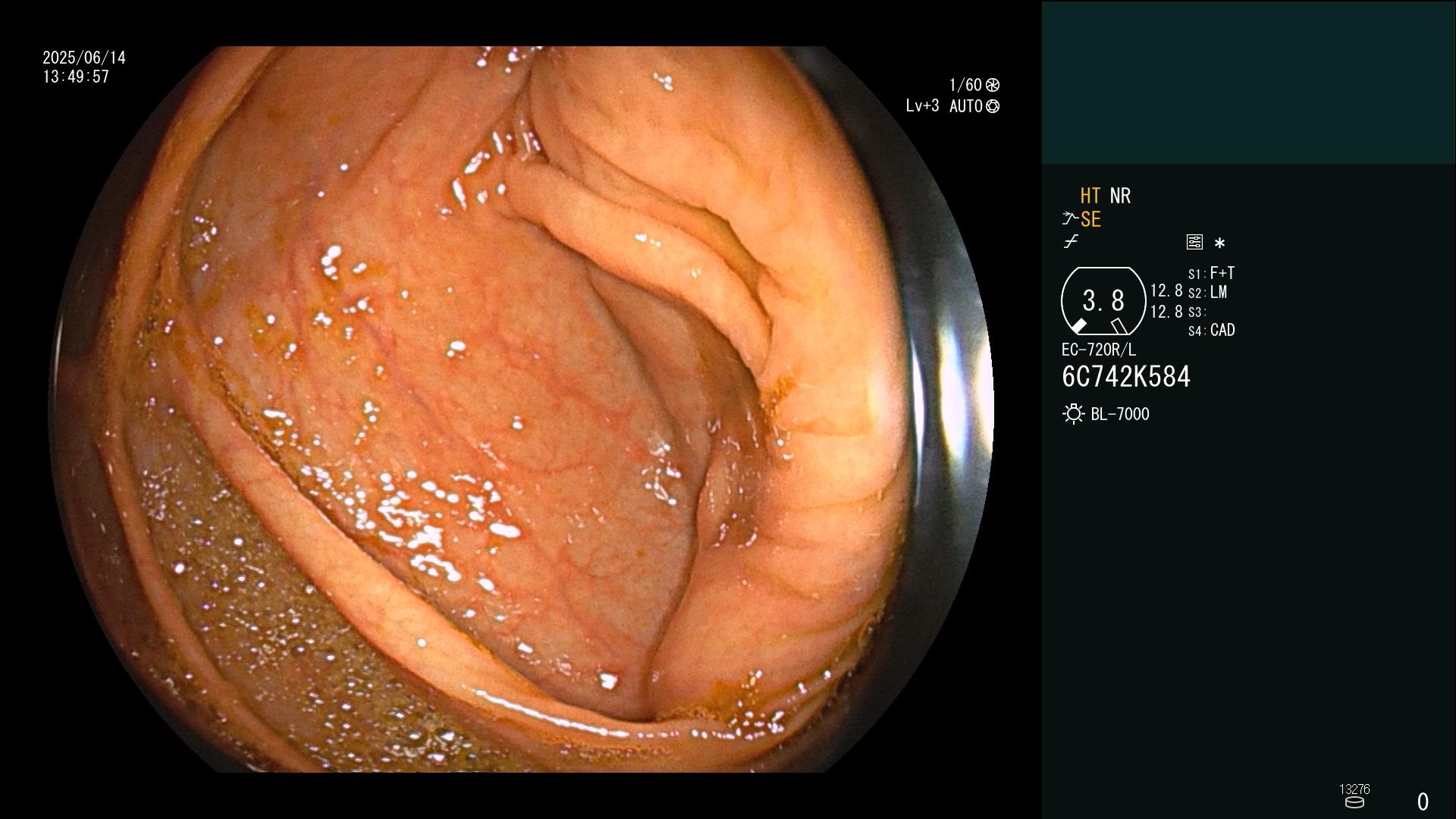Click the lower 12.8 diameter value
This screenshot has width=1456, height=819.
1166,312
